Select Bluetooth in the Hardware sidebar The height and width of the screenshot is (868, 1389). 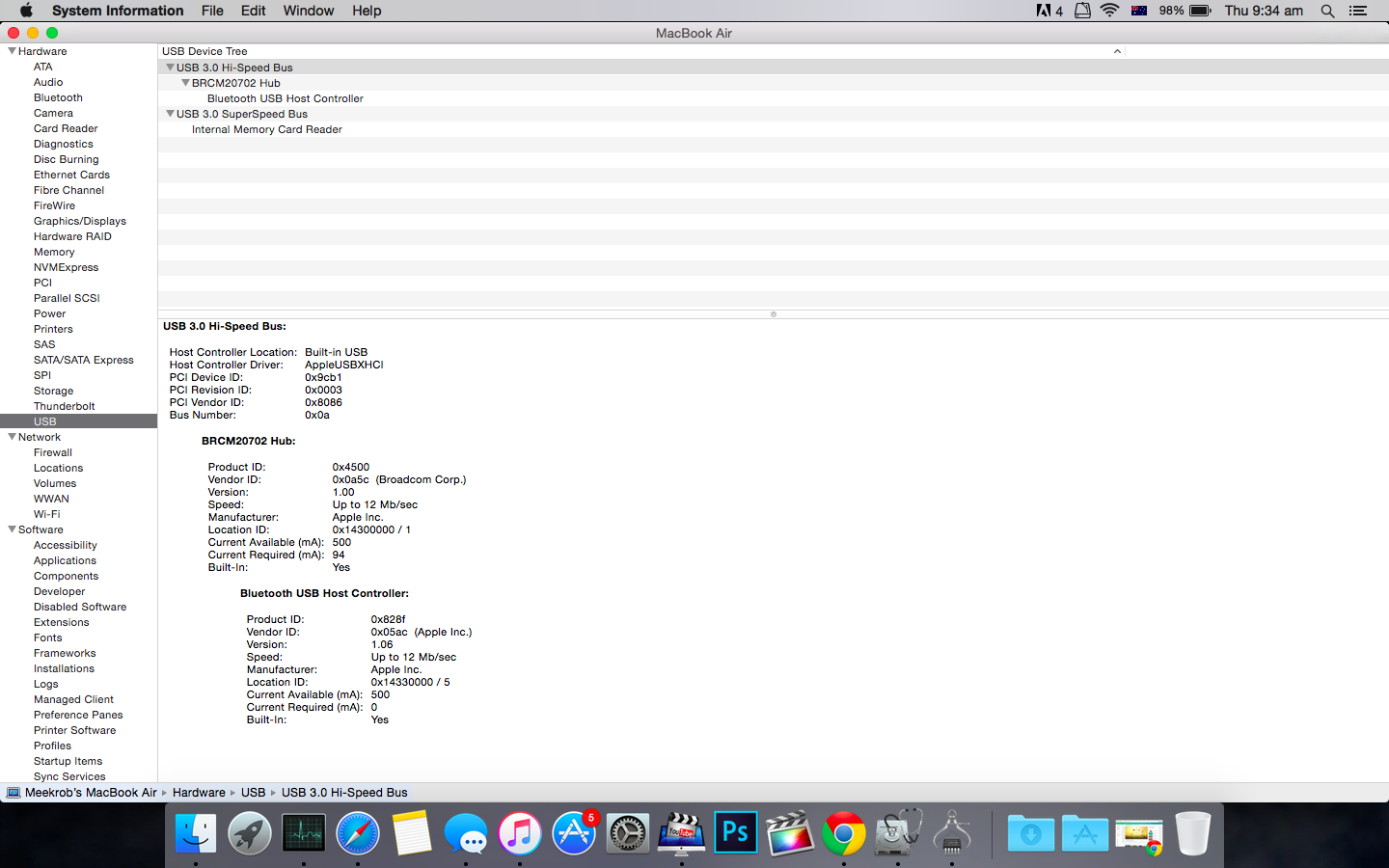58,97
